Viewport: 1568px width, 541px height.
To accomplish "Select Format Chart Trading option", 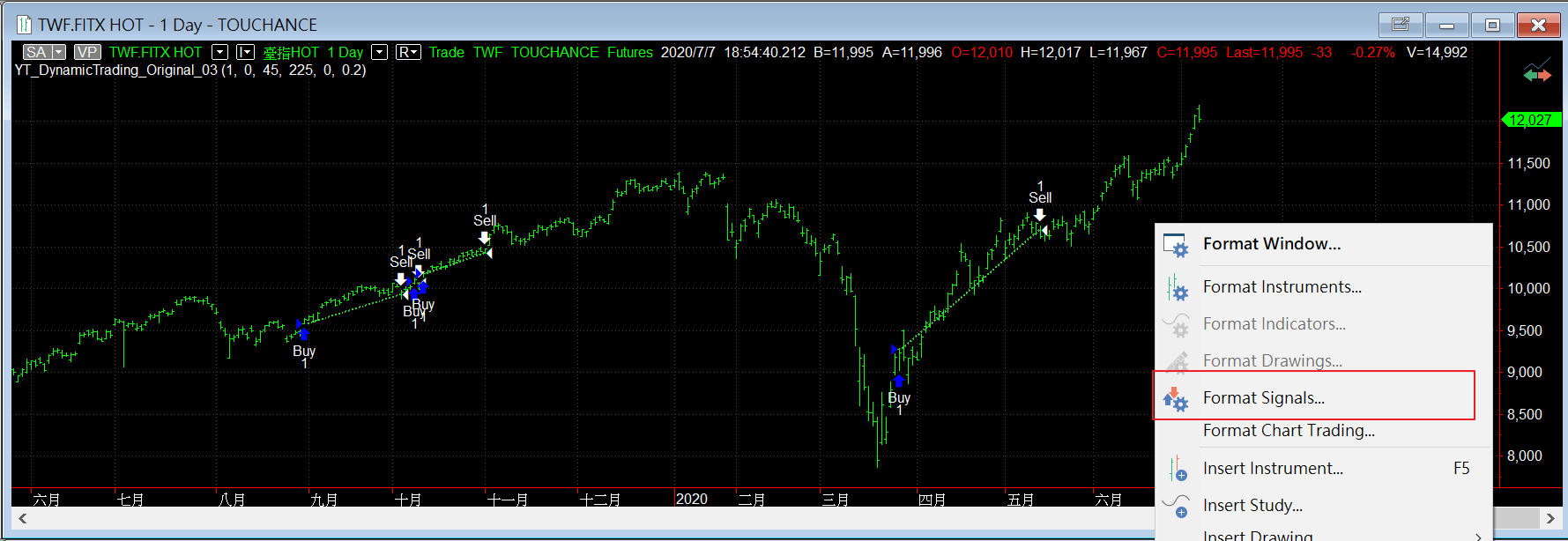I will [x=1288, y=431].
